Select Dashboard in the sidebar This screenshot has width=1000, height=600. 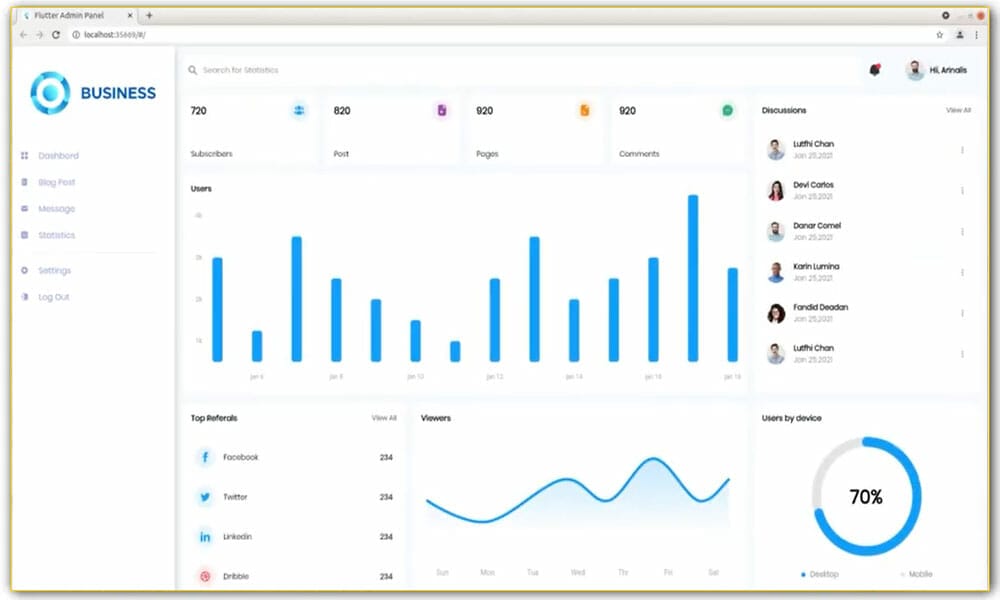57,155
